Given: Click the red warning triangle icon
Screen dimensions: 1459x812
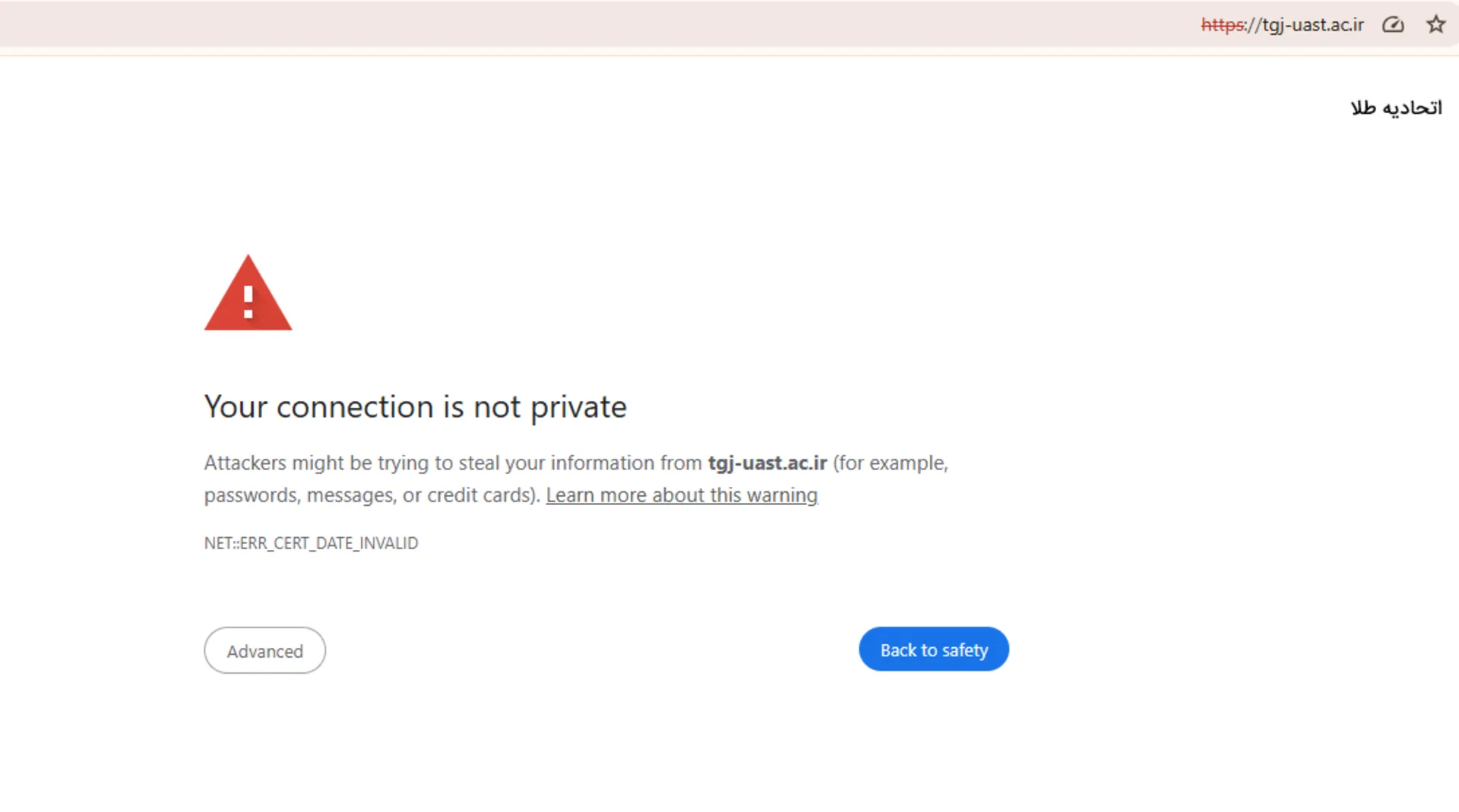Looking at the screenshot, I should pyautogui.click(x=248, y=296).
